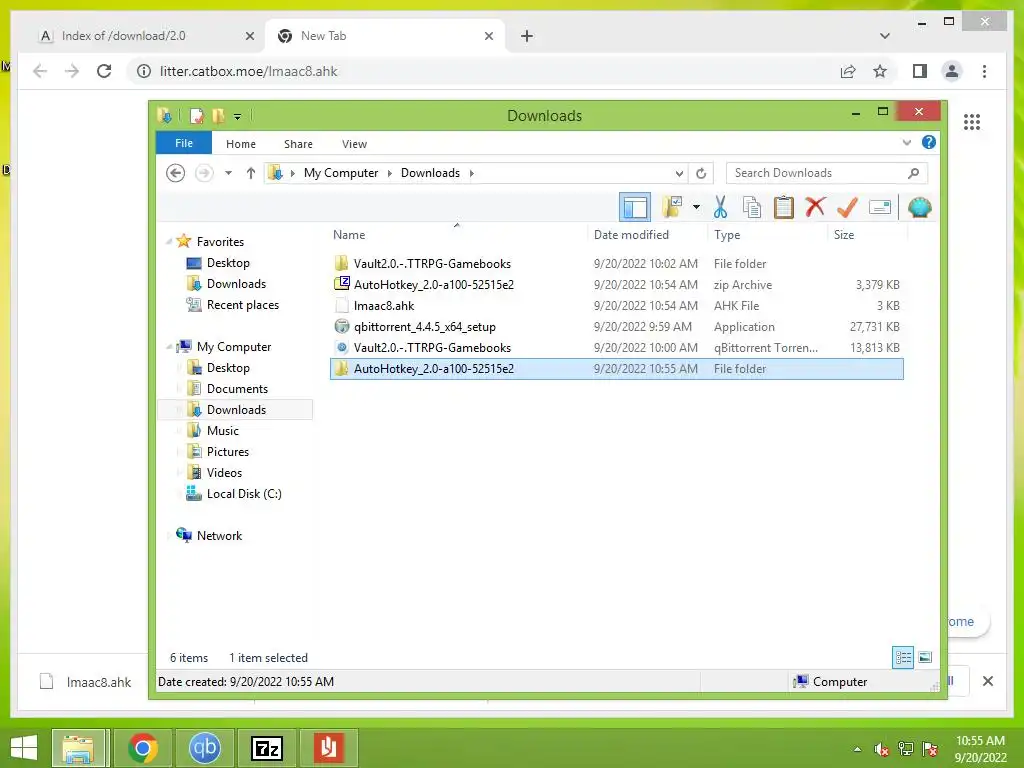Click the orange checkmark Properties icon
The height and width of the screenshot is (768, 1024).
(847, 207)
